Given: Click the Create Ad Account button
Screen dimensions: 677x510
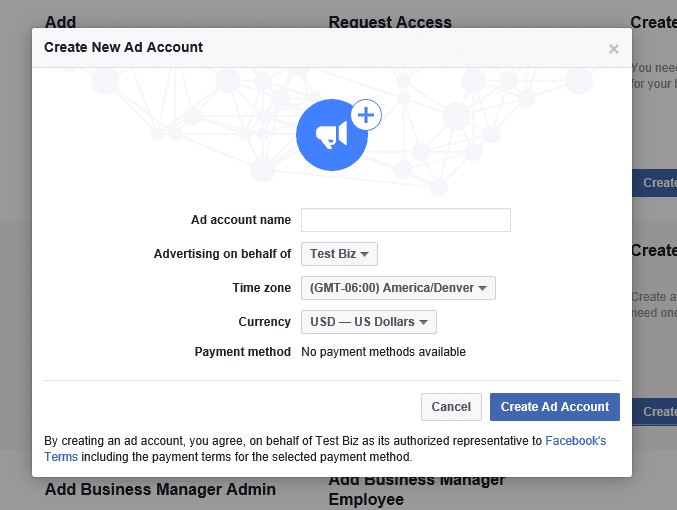Looking at the screenshot, I should [x=554, y=407].
